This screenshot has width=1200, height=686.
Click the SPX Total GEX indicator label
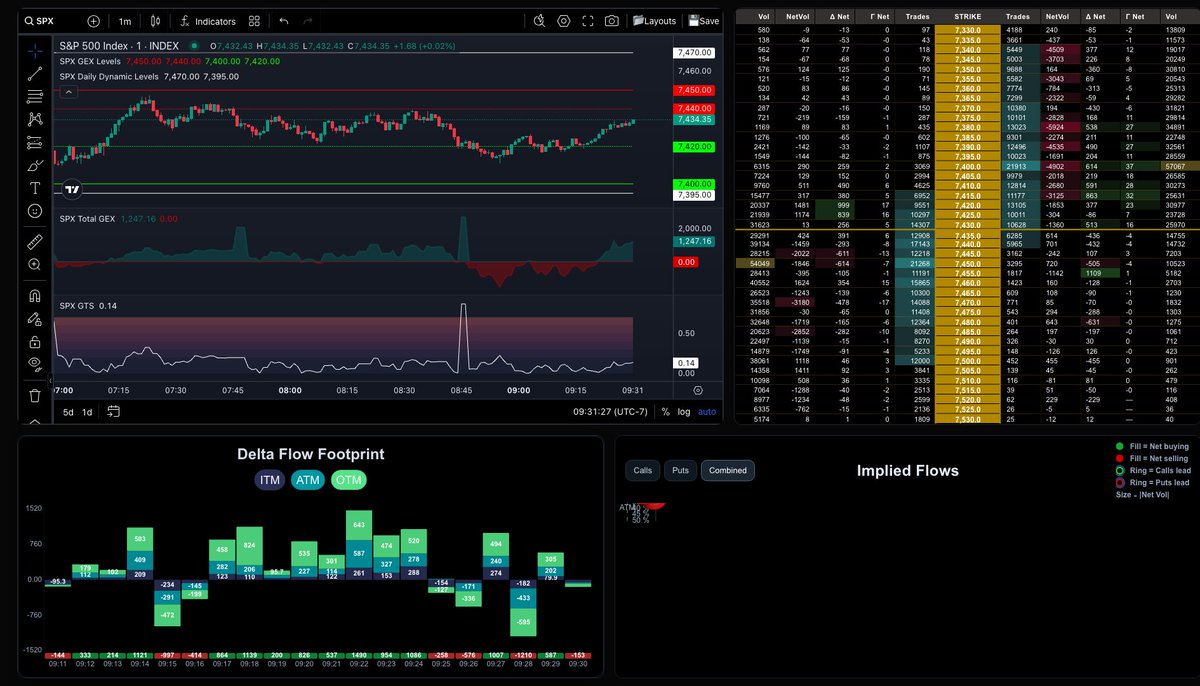click(88, 219)
